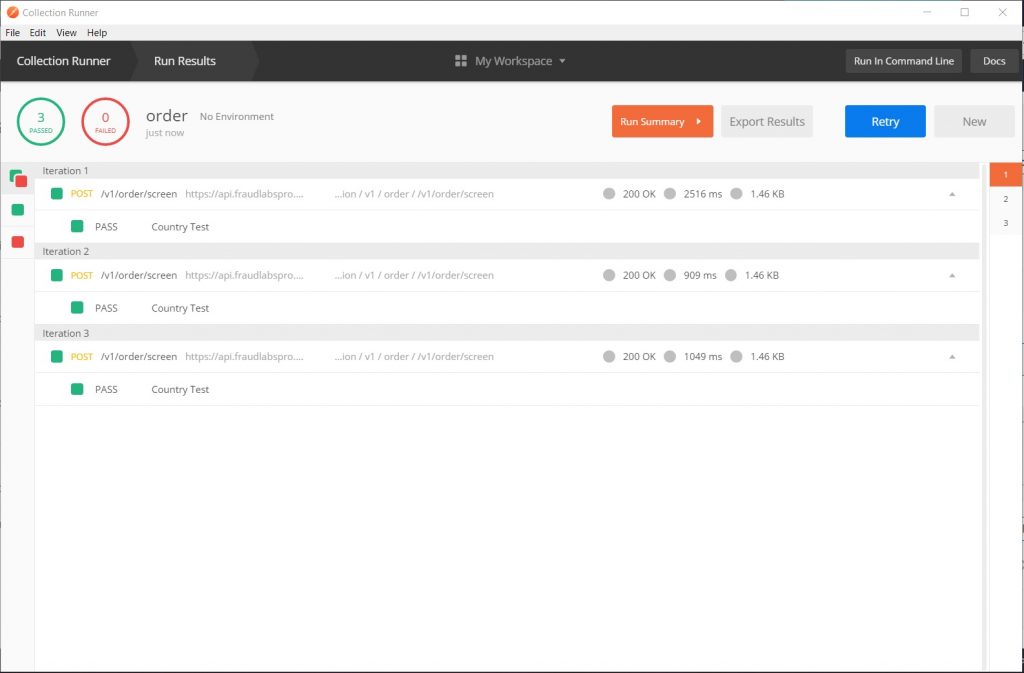Click the Export Results button
1024x673 pixels.
coord(767,121)
